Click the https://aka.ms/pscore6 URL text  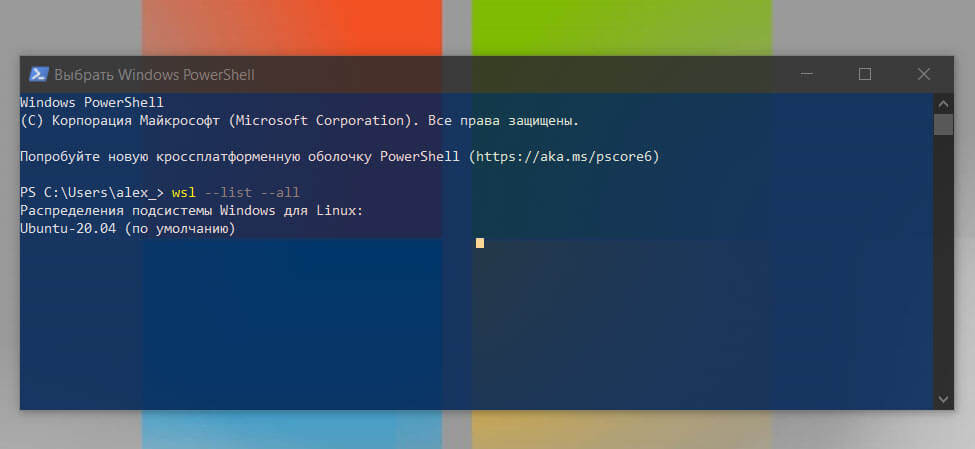coord(564,157)
